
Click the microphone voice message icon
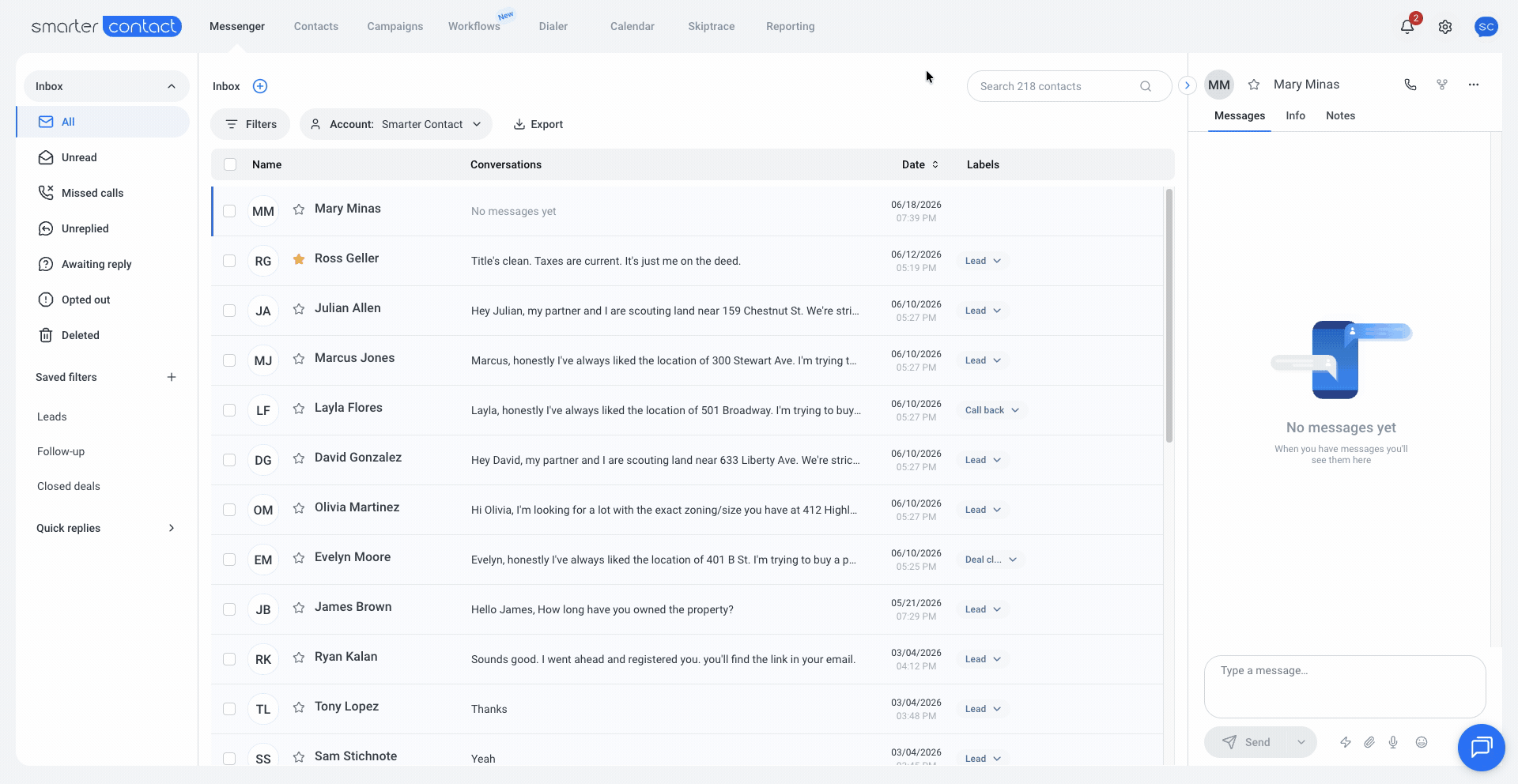[x=1393, y=742]
